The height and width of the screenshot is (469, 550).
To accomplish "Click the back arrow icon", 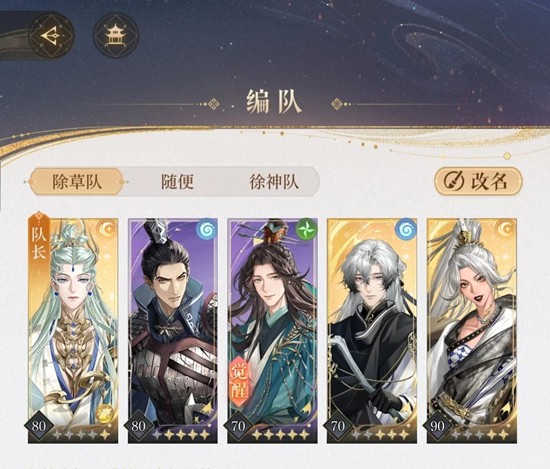I will click(x=52, y=35).
